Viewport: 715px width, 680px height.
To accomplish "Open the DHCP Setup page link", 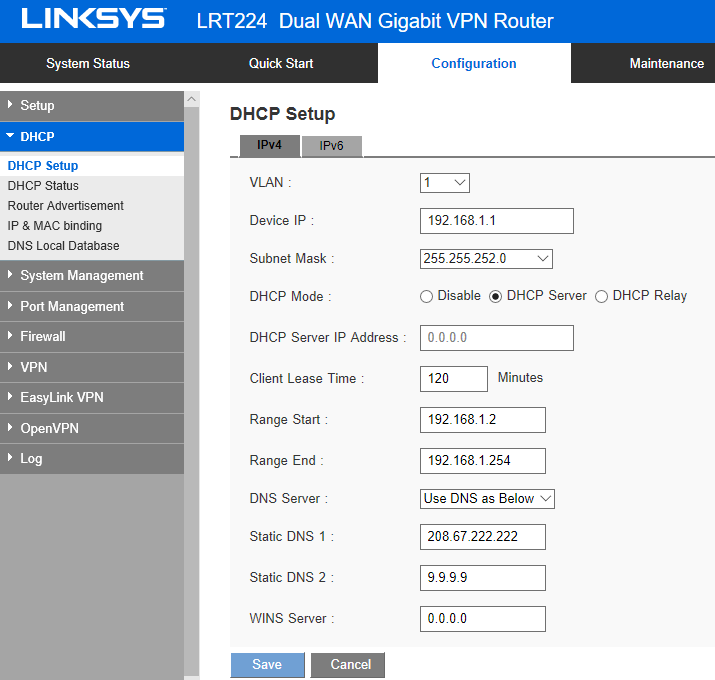I will [43, 166].
